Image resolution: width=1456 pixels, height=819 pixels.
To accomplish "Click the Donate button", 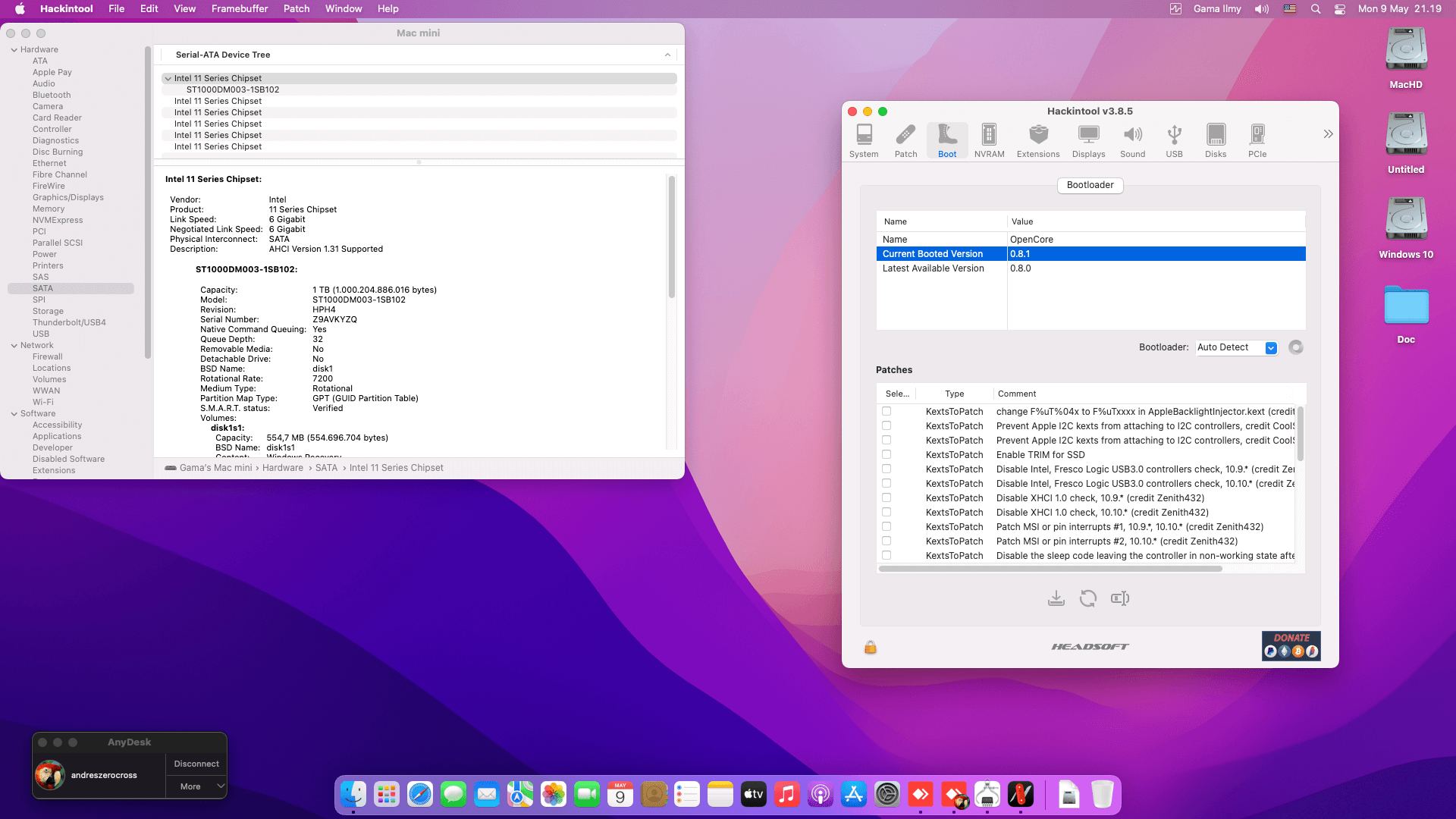I will (1291, 646).
